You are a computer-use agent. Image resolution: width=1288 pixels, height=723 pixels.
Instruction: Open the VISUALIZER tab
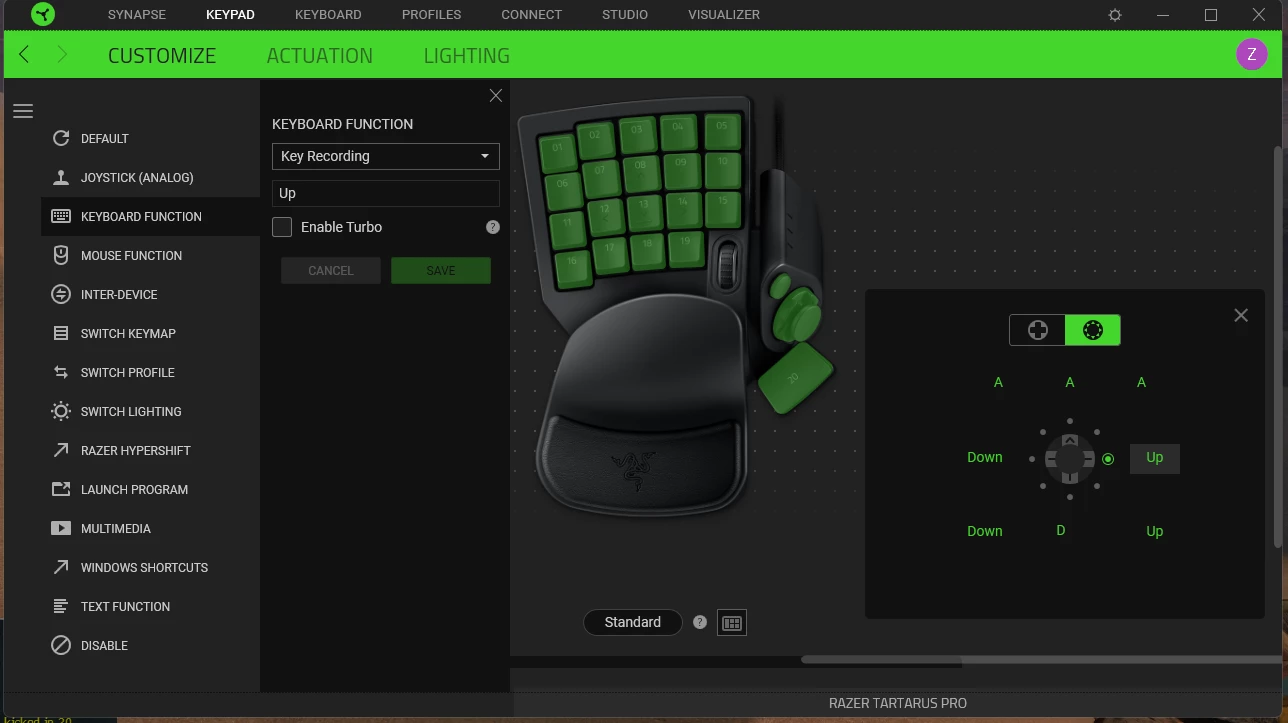724,15
